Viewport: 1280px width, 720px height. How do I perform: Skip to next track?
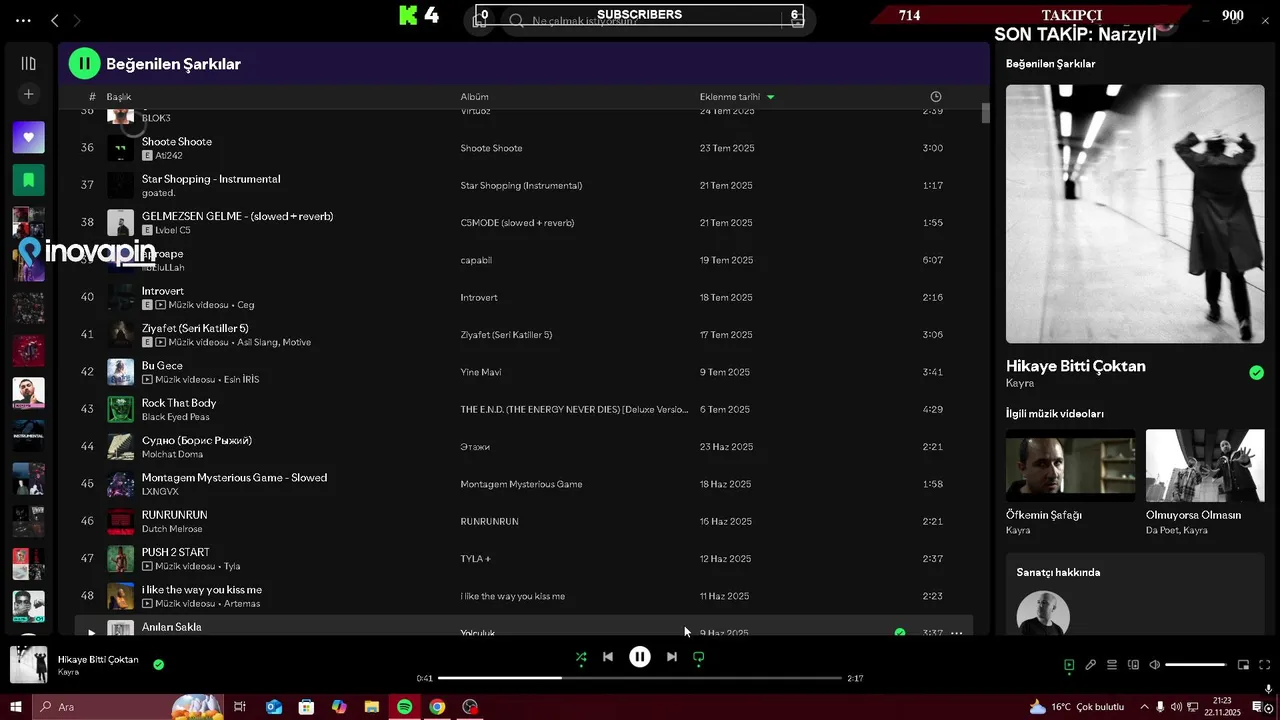point(672,657)
